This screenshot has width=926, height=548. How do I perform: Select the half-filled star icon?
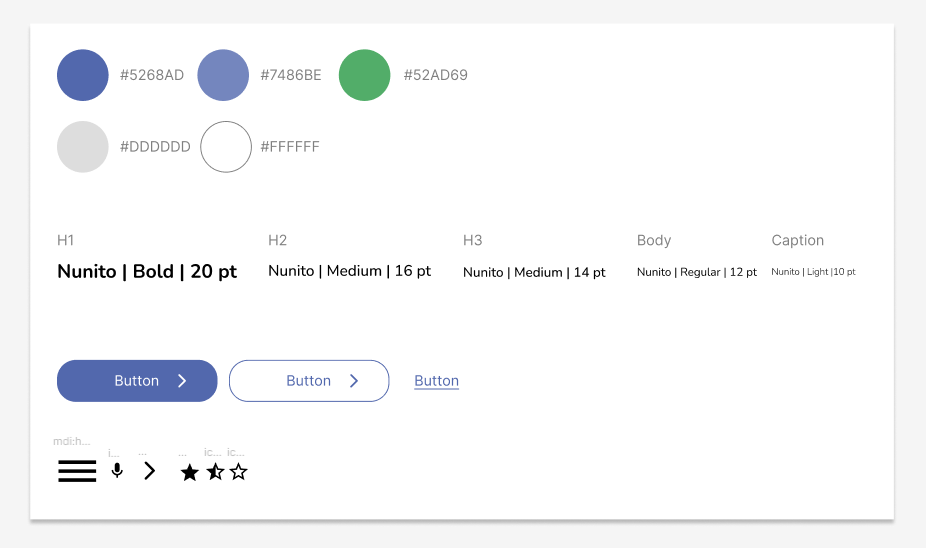click(215, 472)
